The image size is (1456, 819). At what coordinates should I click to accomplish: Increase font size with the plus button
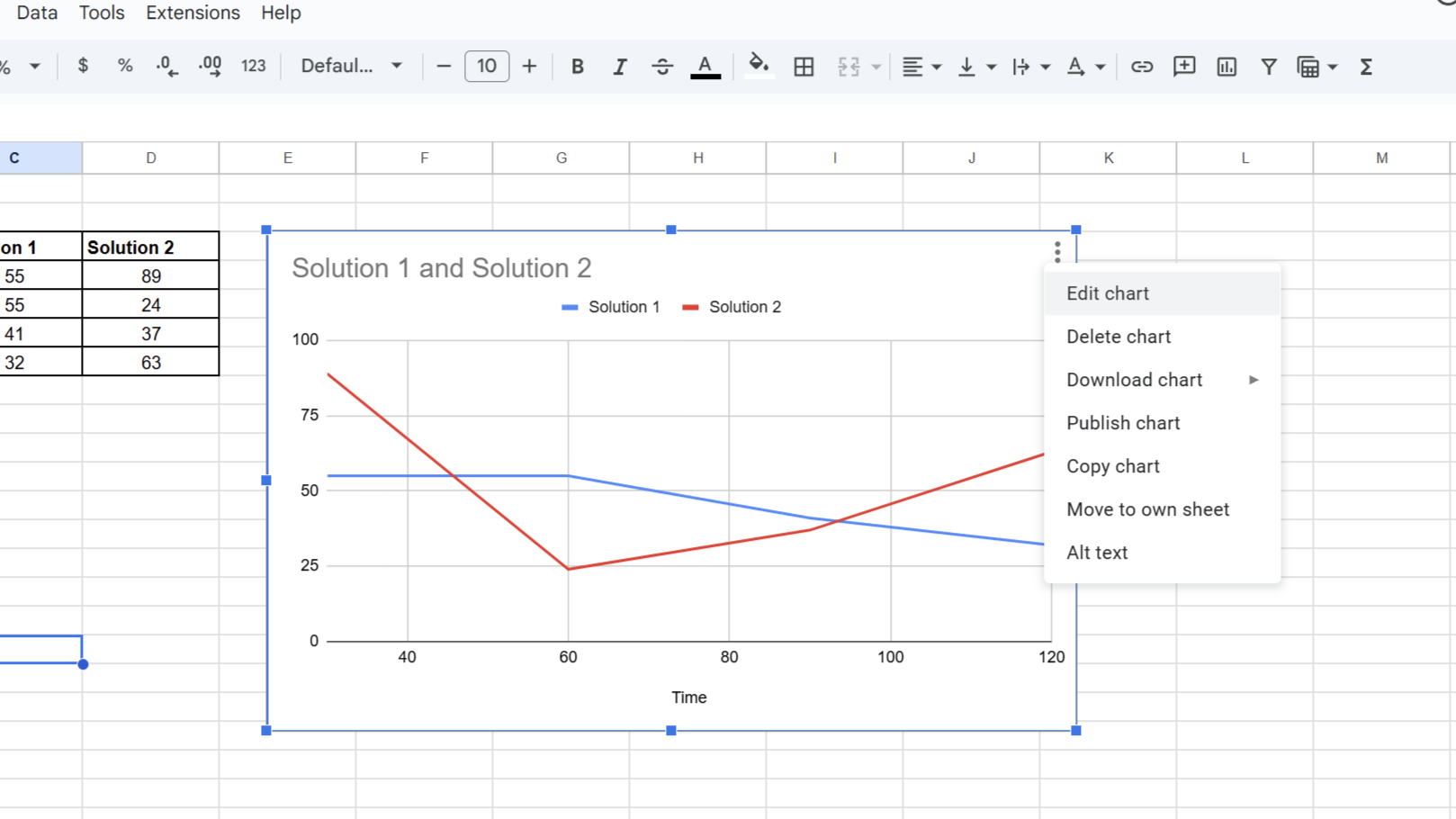pos(529,66)
